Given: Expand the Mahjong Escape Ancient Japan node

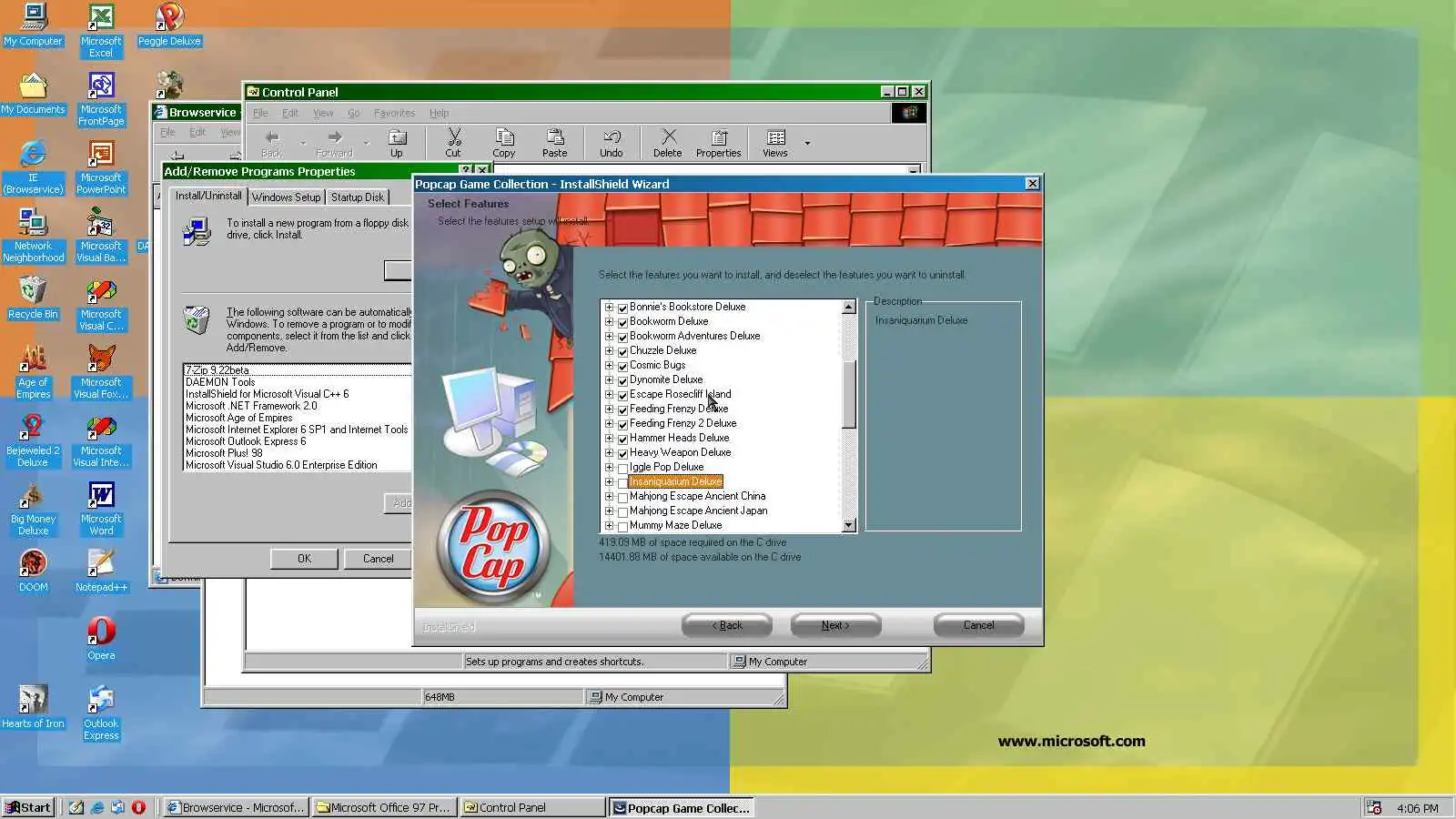Looking at the screenshot, I should click(609, 511).
